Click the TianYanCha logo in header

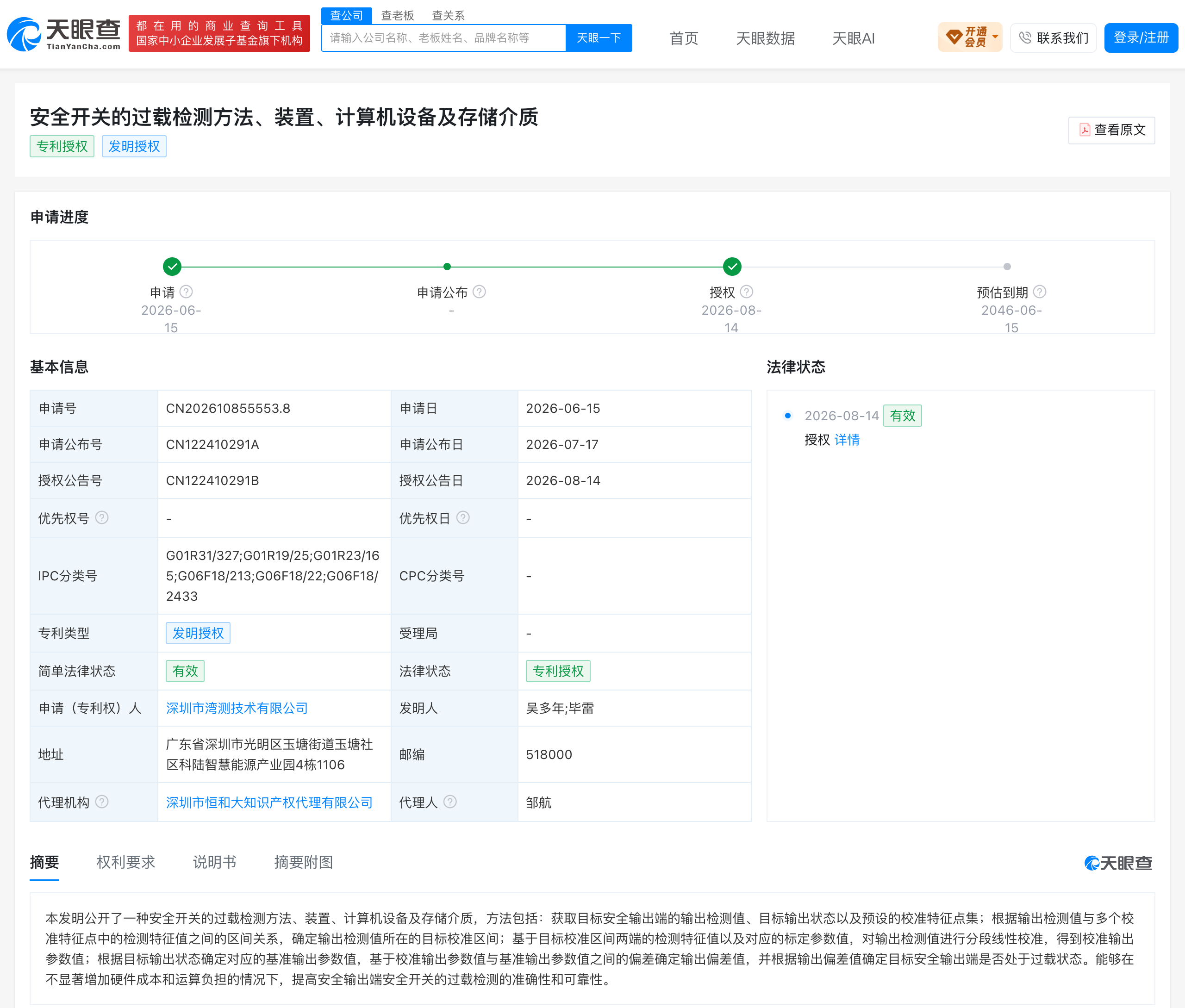(x=63, y=34)
